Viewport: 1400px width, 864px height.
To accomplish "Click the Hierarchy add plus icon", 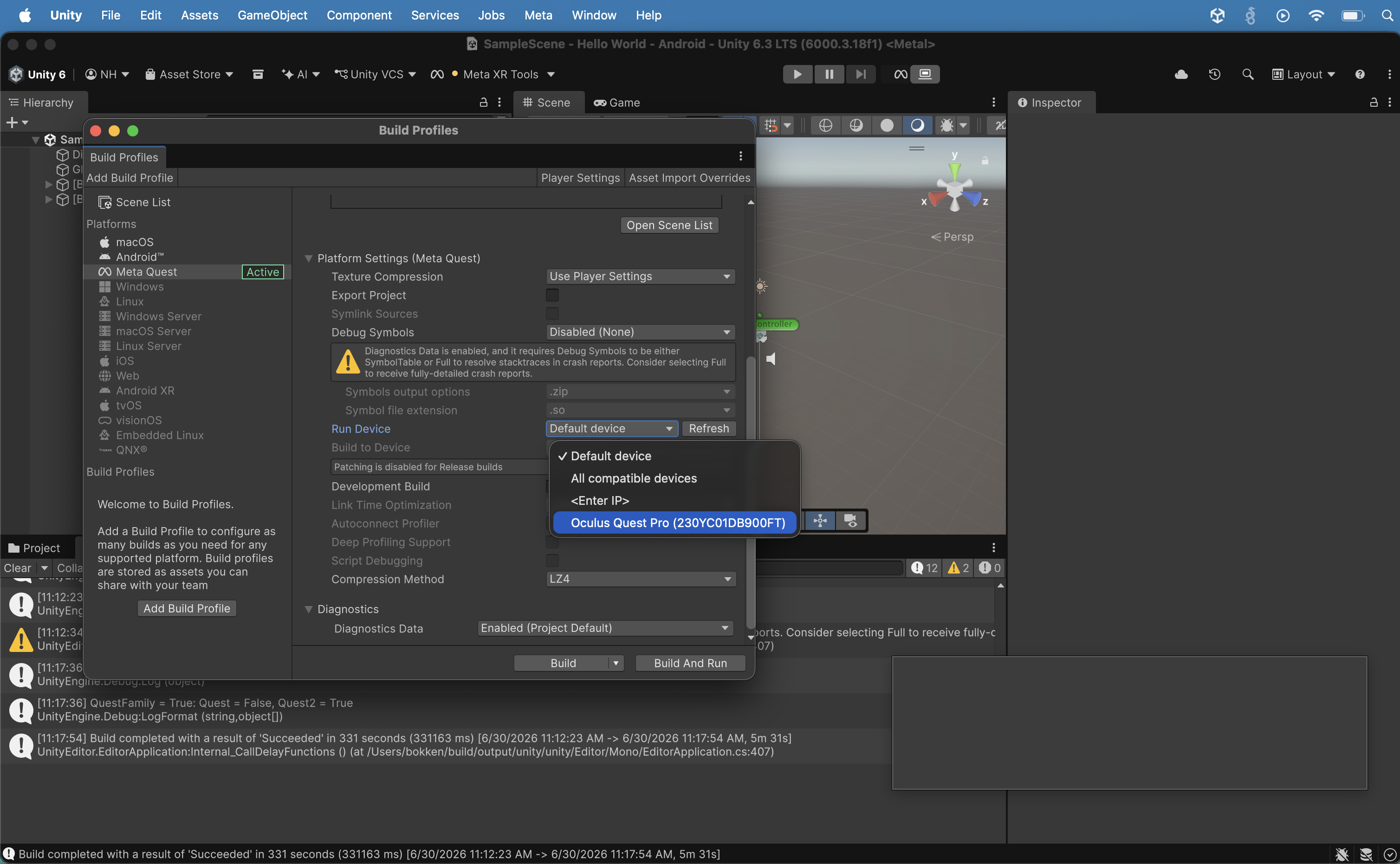I will [x=12, y=123].
